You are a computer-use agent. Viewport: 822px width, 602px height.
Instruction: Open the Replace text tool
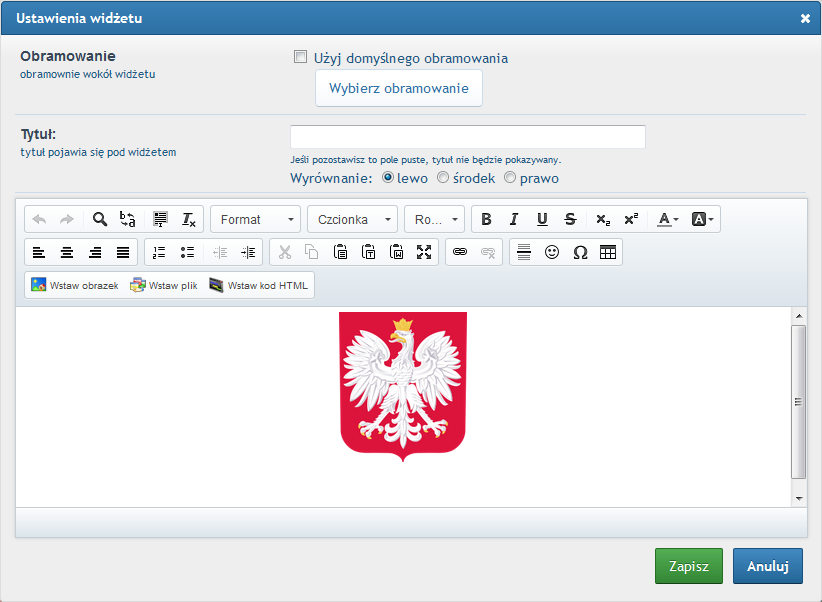(x=127, y=219)
